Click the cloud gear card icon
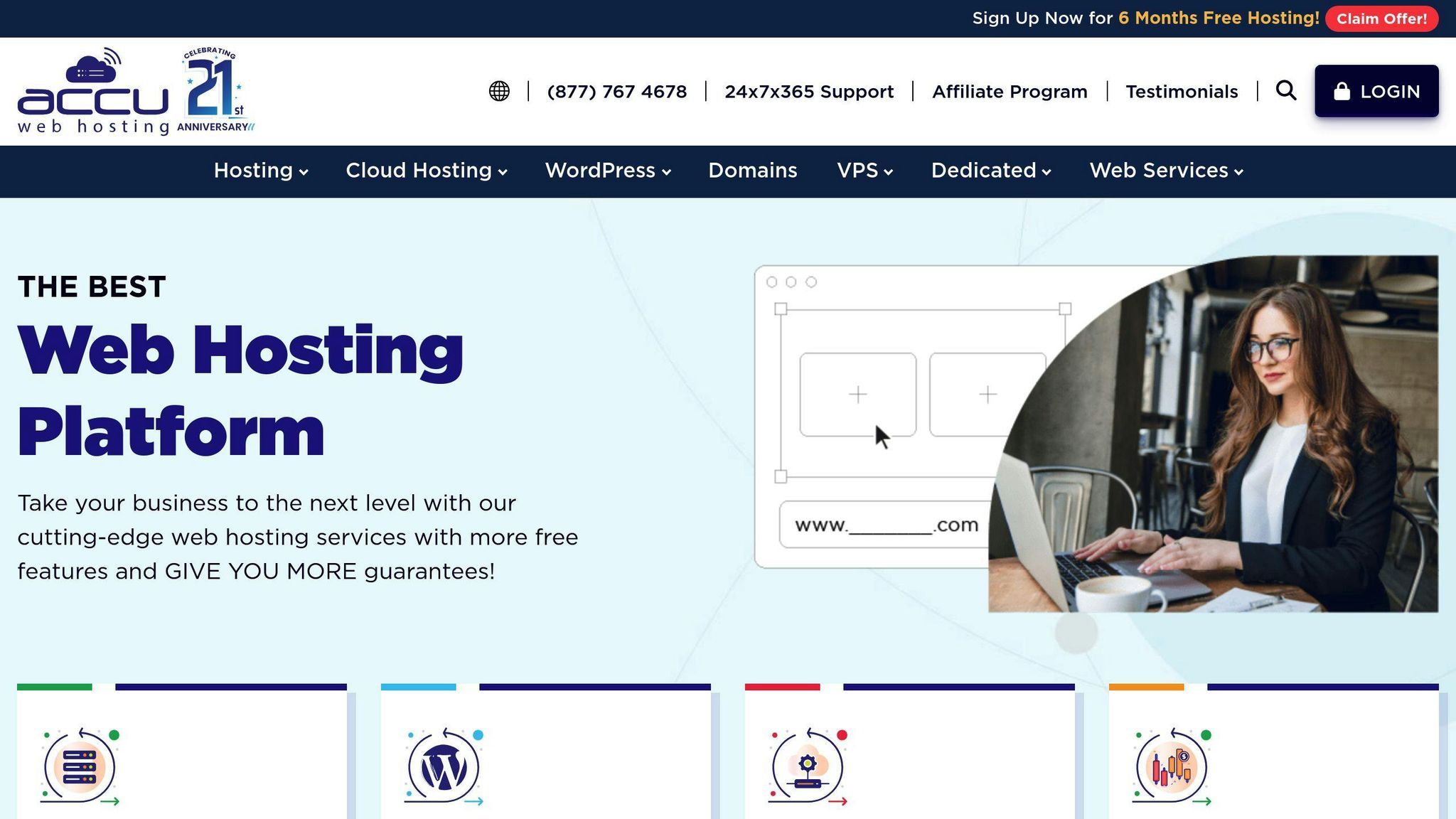 pos(808,766)
